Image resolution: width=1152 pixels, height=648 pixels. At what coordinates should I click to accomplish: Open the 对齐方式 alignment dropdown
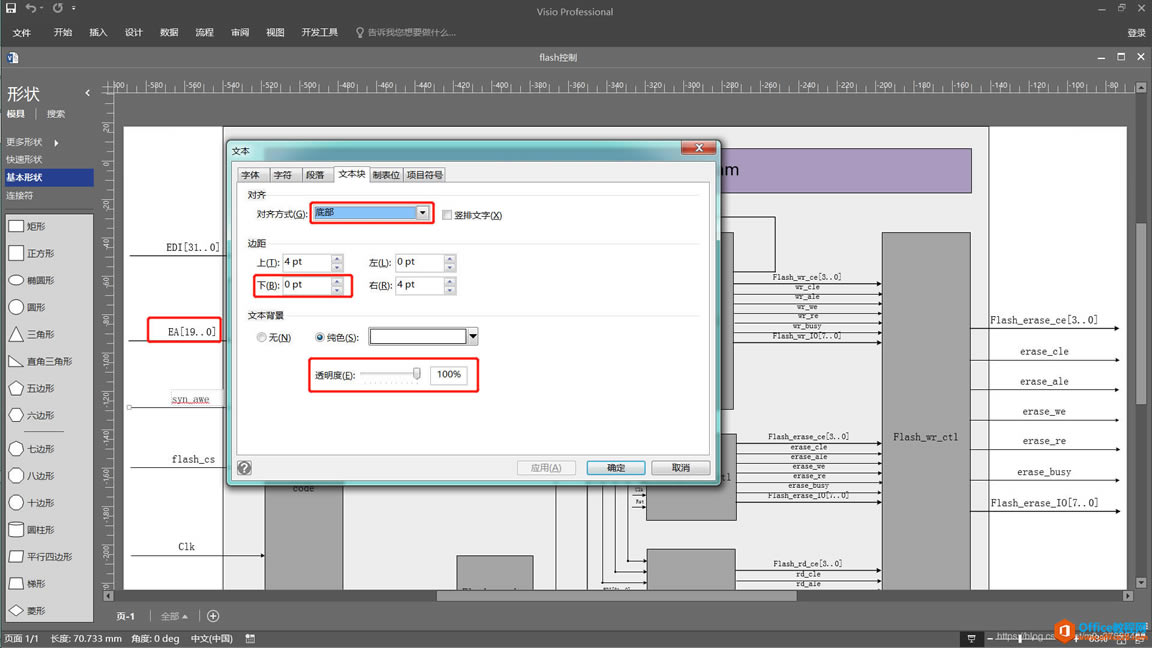coord(422,213)
